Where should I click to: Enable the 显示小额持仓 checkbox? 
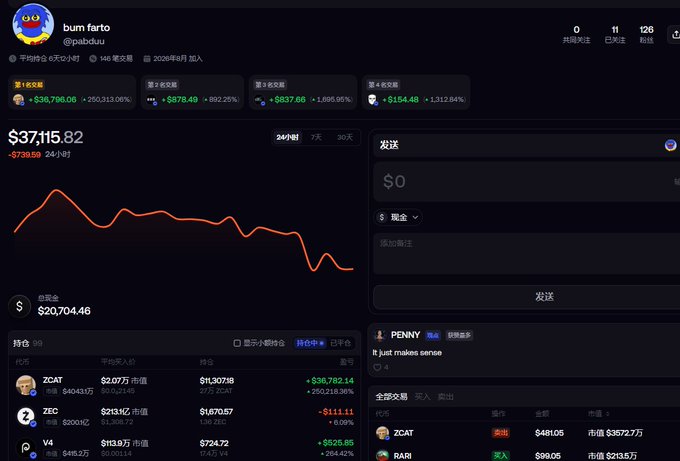point(237,343)
